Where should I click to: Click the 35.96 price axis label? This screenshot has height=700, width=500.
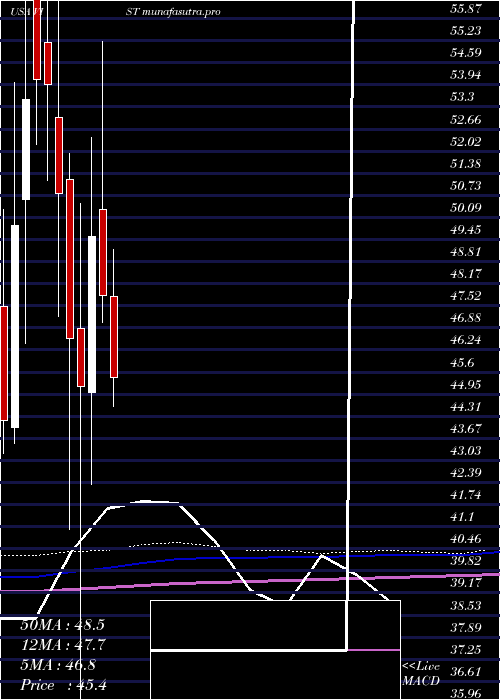click(x=466, y=694)
